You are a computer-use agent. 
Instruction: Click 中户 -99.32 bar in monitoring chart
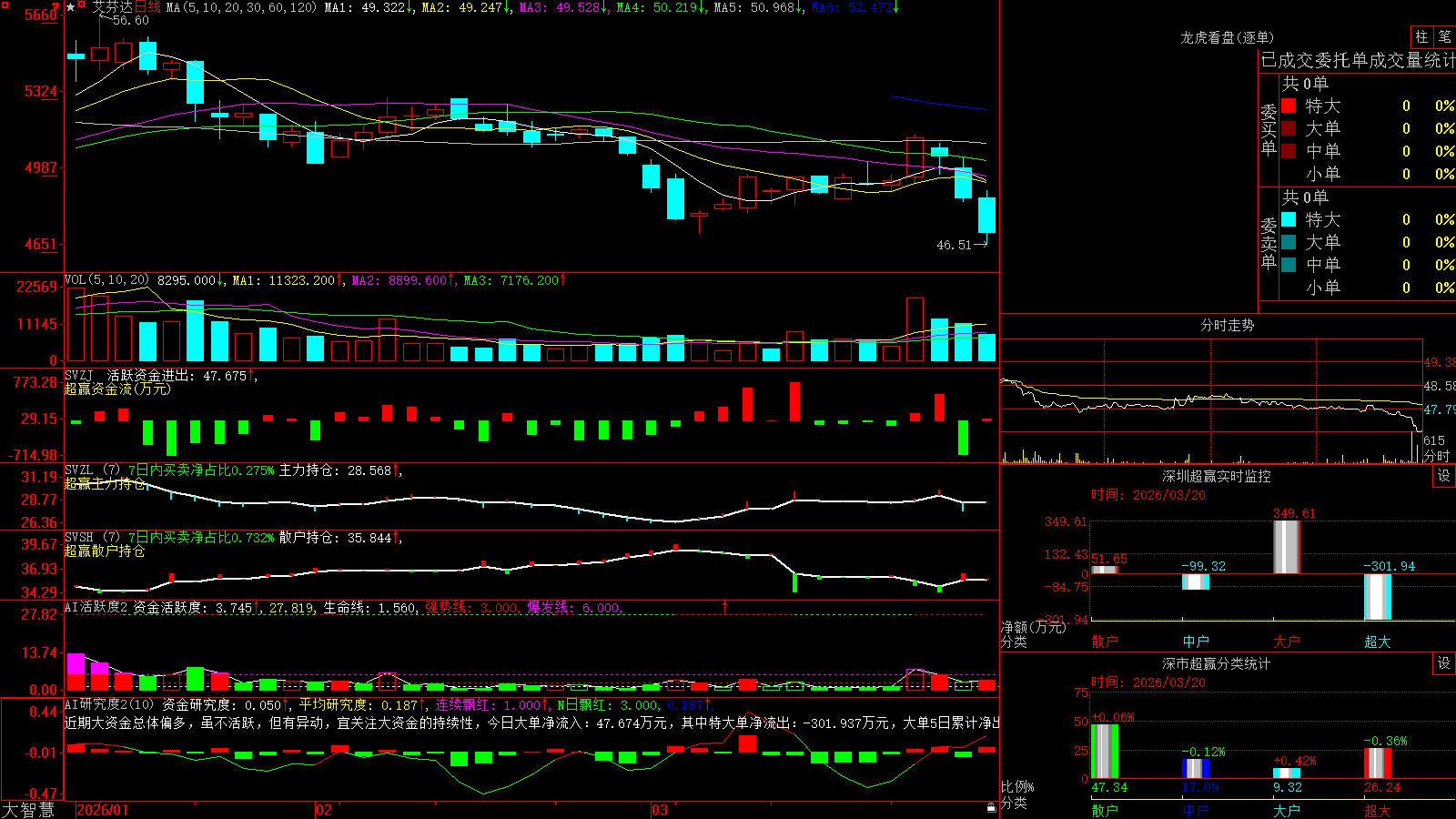coord(1196,581)
